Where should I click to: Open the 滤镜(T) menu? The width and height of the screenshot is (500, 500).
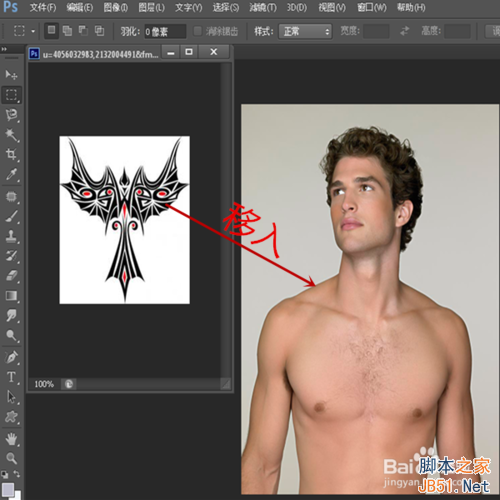pos(263,7)
